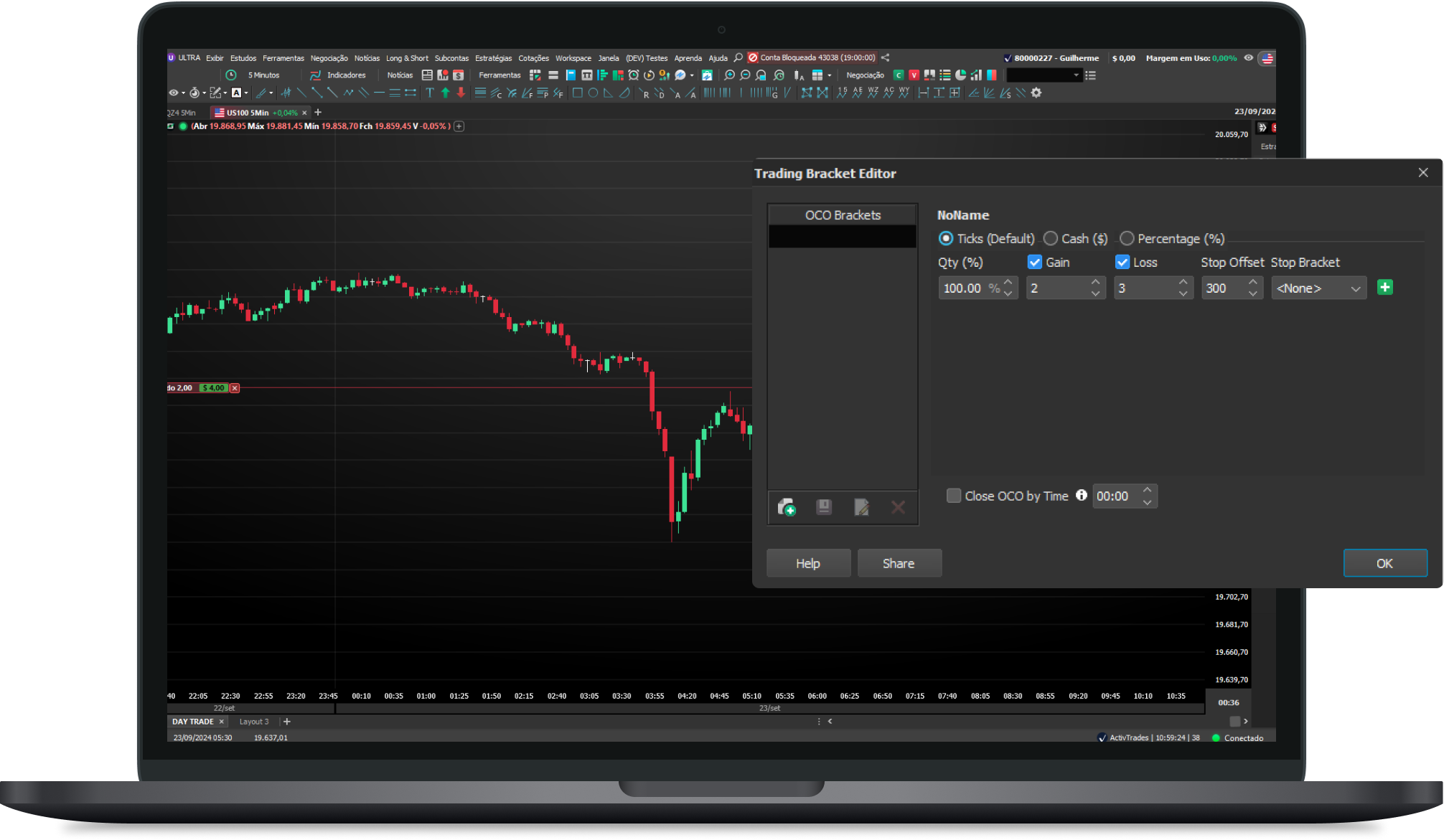Screen dimensions: 1444x840
Task: Click the Share button
Action: pyautogui.click(x=899, y=562)
